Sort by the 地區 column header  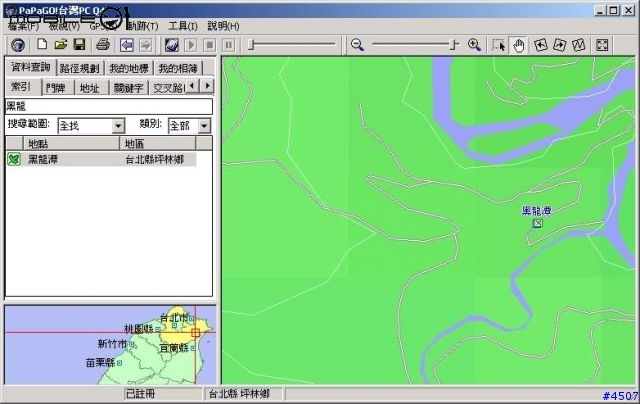158,144
